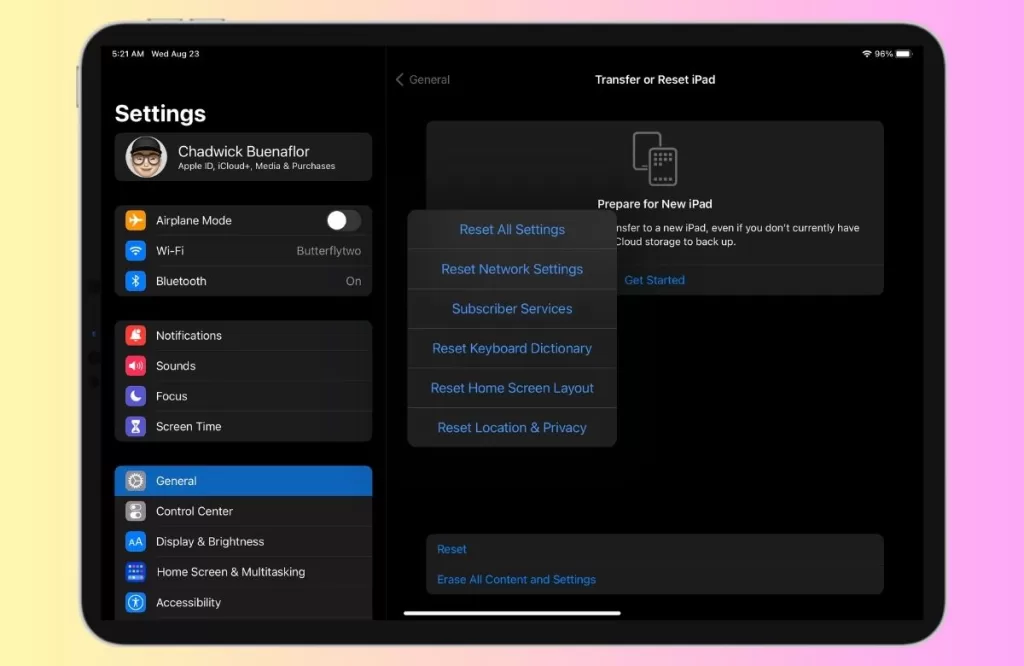This screenshot has width=1024, height=666.
Task: Open the Display & Brightness row label
Action: click(210, 542)
